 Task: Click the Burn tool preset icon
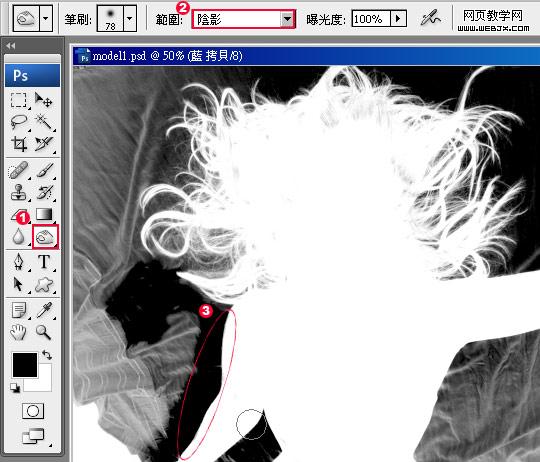27,18
